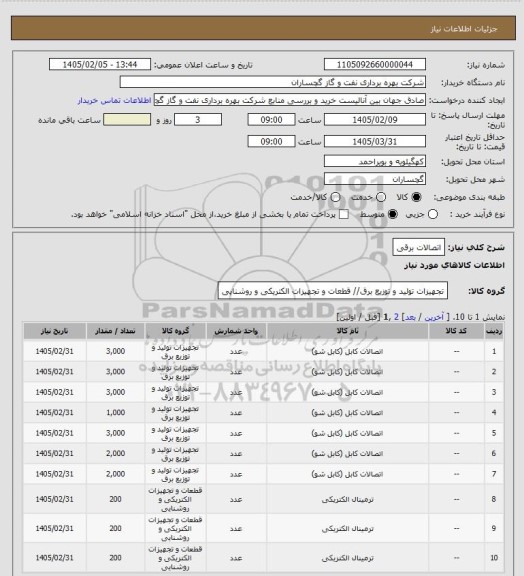Select the خدمت radio button
The image size is (524, 576).
point(381,197)
